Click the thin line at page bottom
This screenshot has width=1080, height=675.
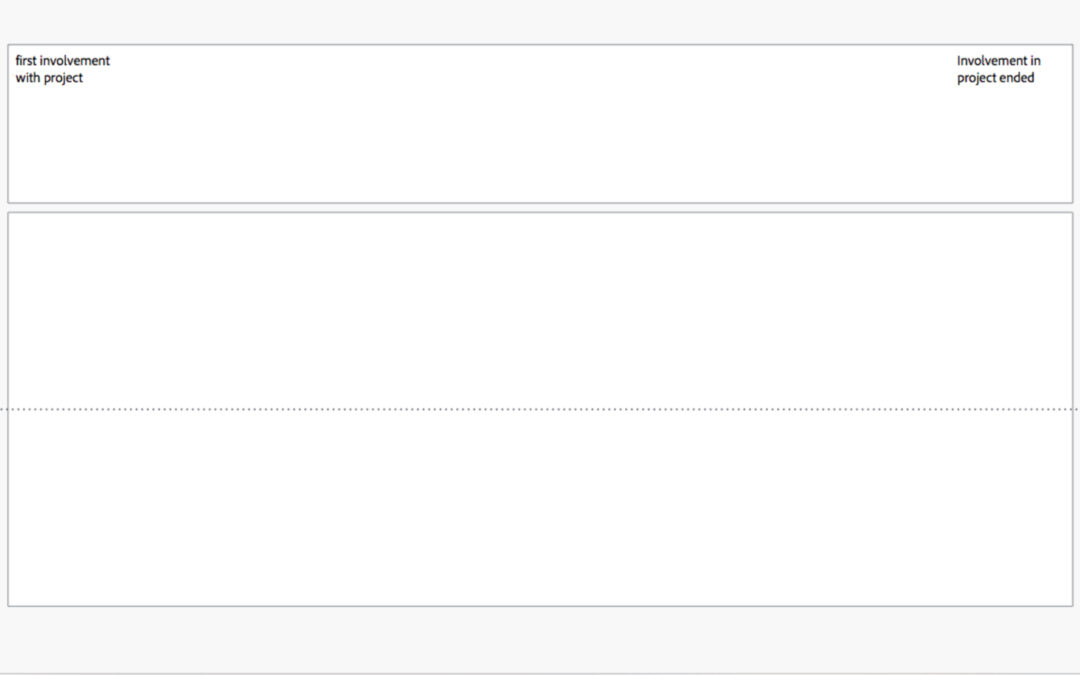coord(540,673)
